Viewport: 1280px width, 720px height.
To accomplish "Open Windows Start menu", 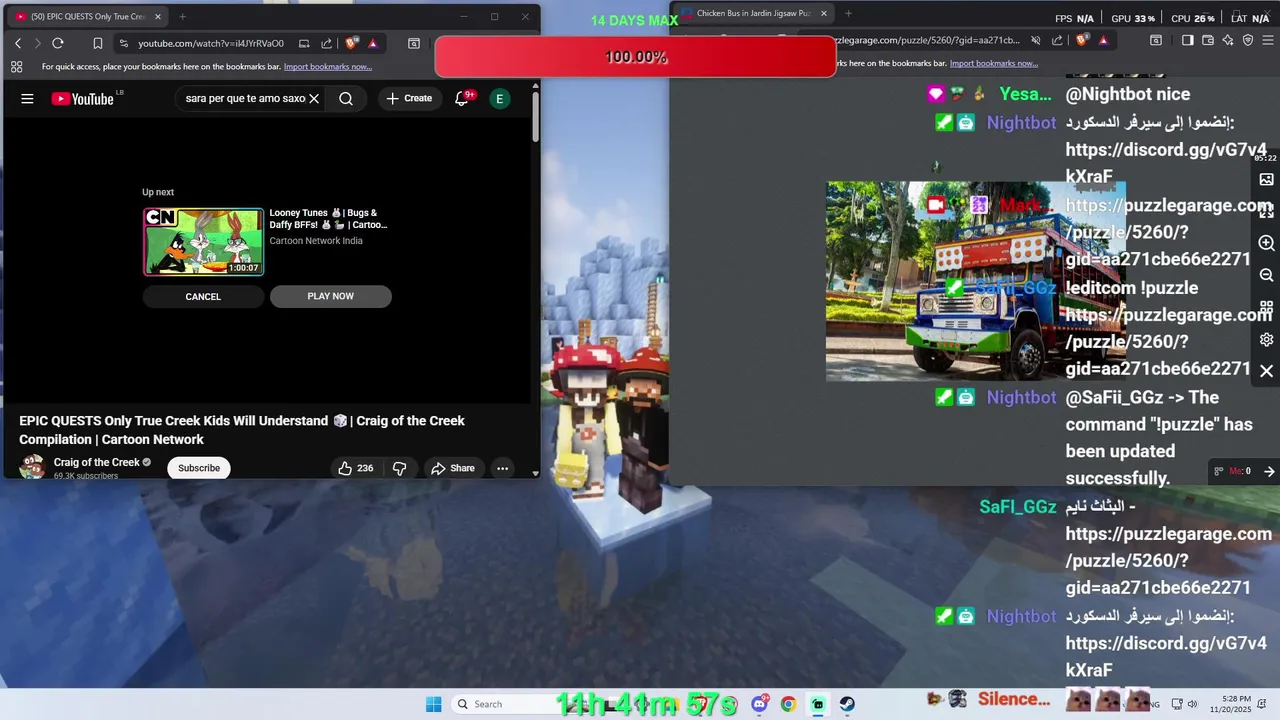I will click(x=433, y=704).
